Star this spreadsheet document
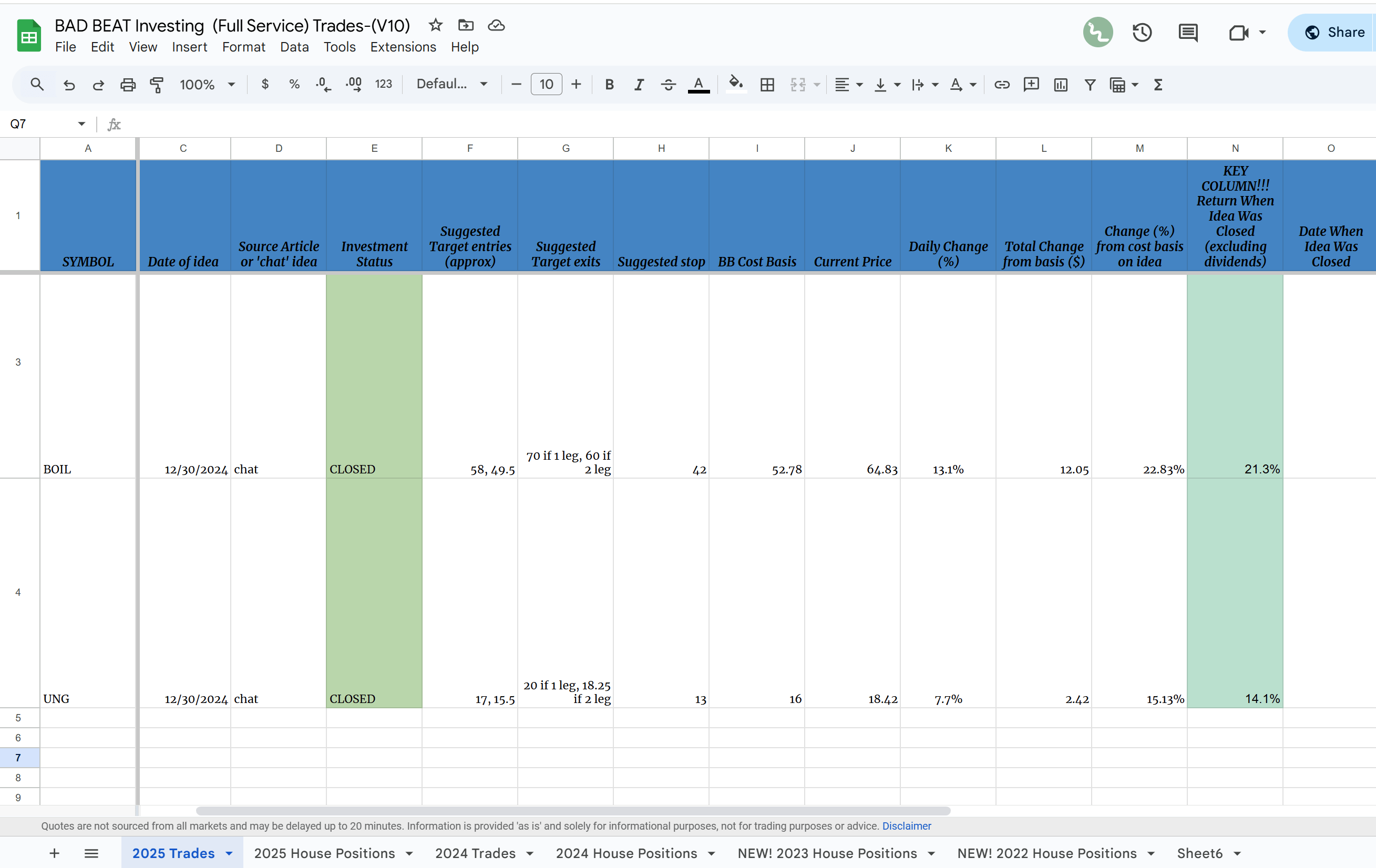The width and height of the screenshot is (1376, 868). tap(435, 25)
